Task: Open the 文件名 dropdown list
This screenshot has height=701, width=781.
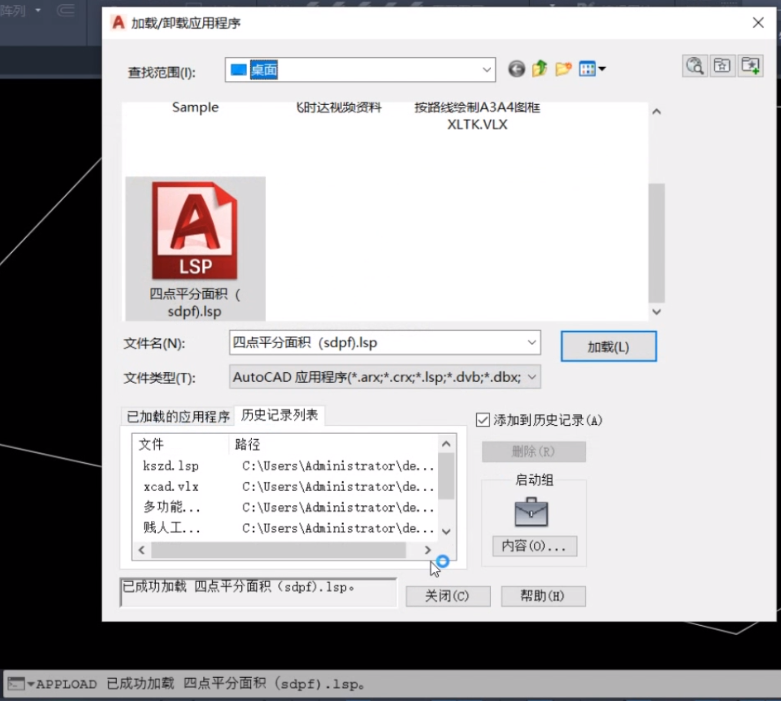Action: click(x=531, y=342)
